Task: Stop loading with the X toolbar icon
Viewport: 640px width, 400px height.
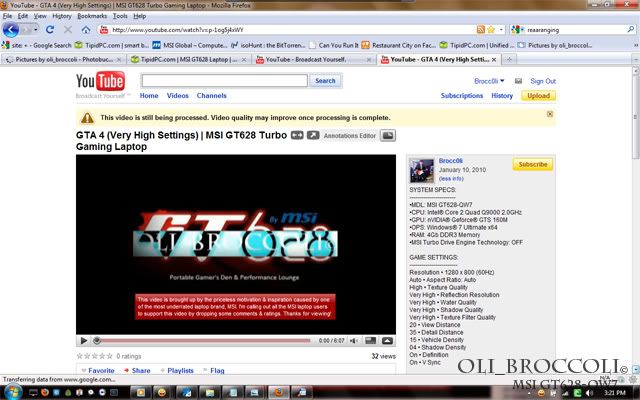Action: (68, 30)
